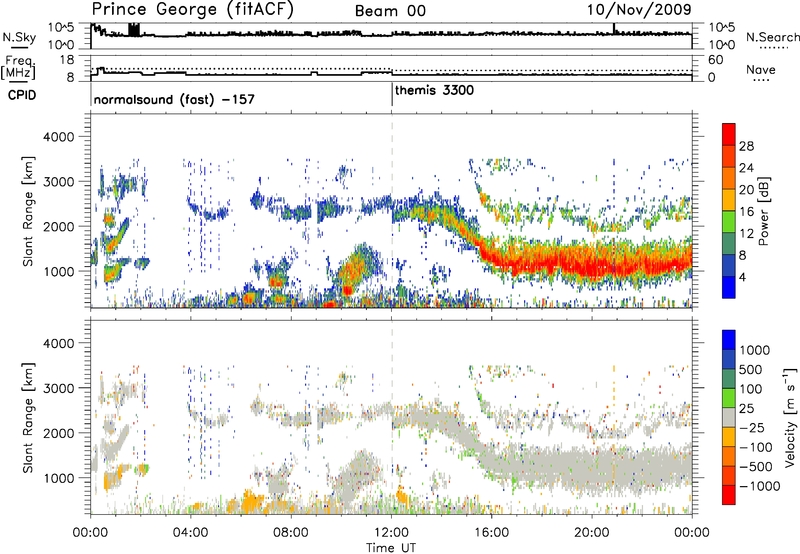This screenshot has width=800, height=554.
Task: Click the "4000" tick on the velocity panel
Action: click(x=59, y=343)
